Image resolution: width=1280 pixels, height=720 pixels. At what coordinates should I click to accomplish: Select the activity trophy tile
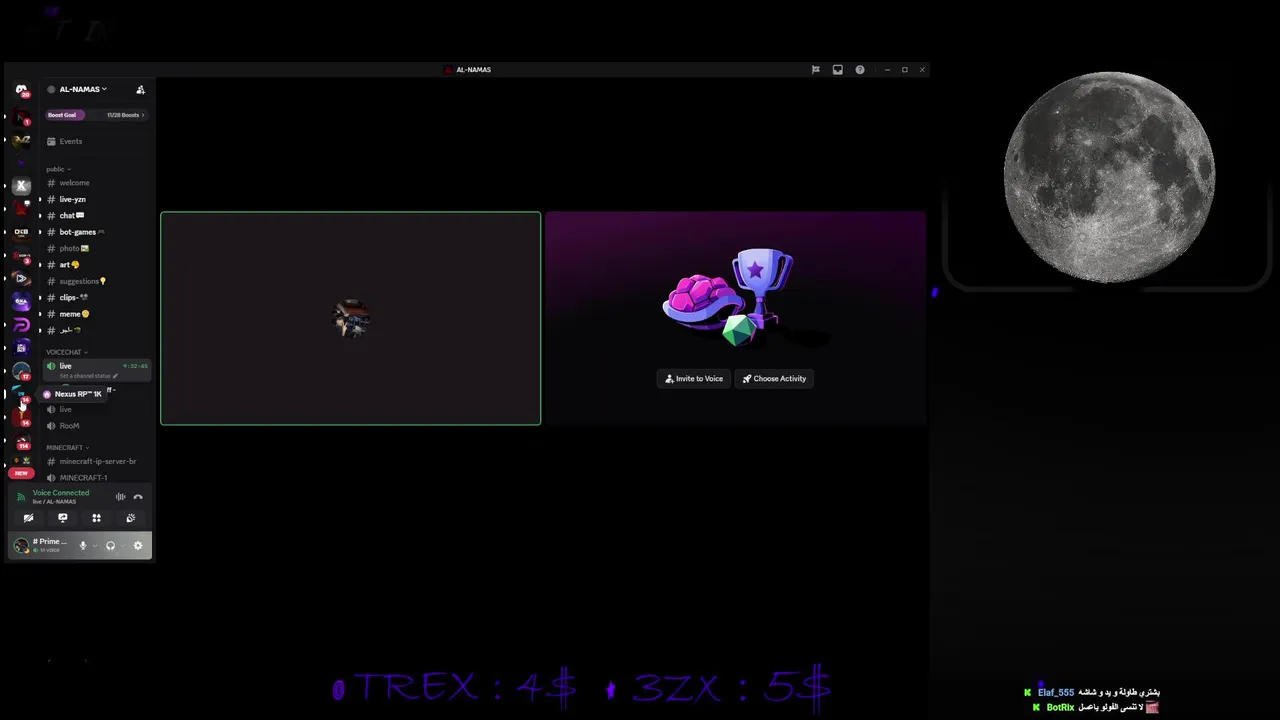(x=735, y=318)
